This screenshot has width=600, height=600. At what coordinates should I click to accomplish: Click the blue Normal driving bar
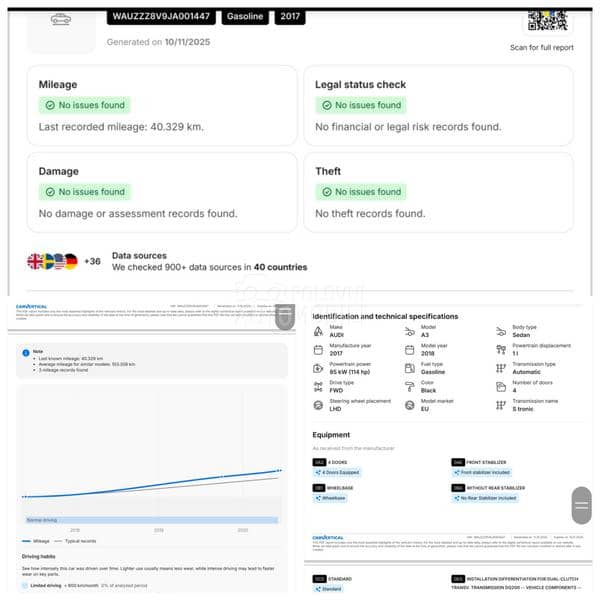coord(152,520)
